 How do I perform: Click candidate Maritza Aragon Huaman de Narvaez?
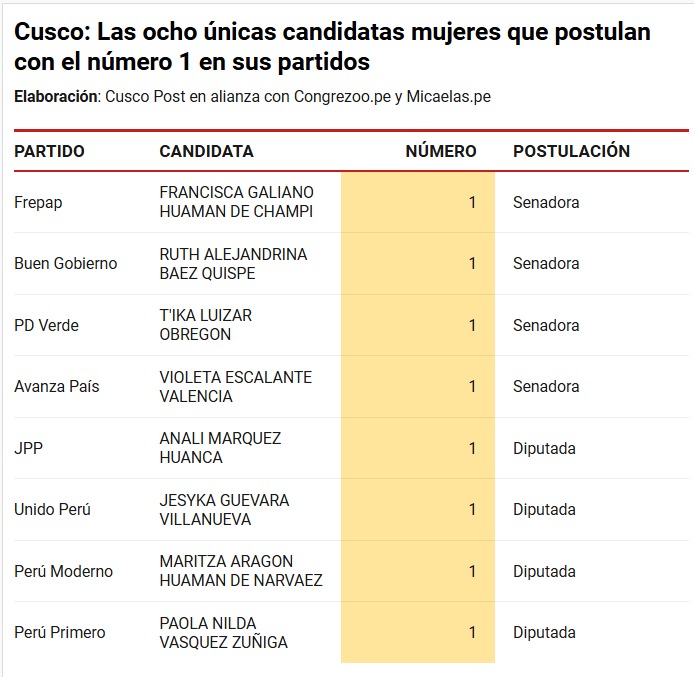pos(240,571)
